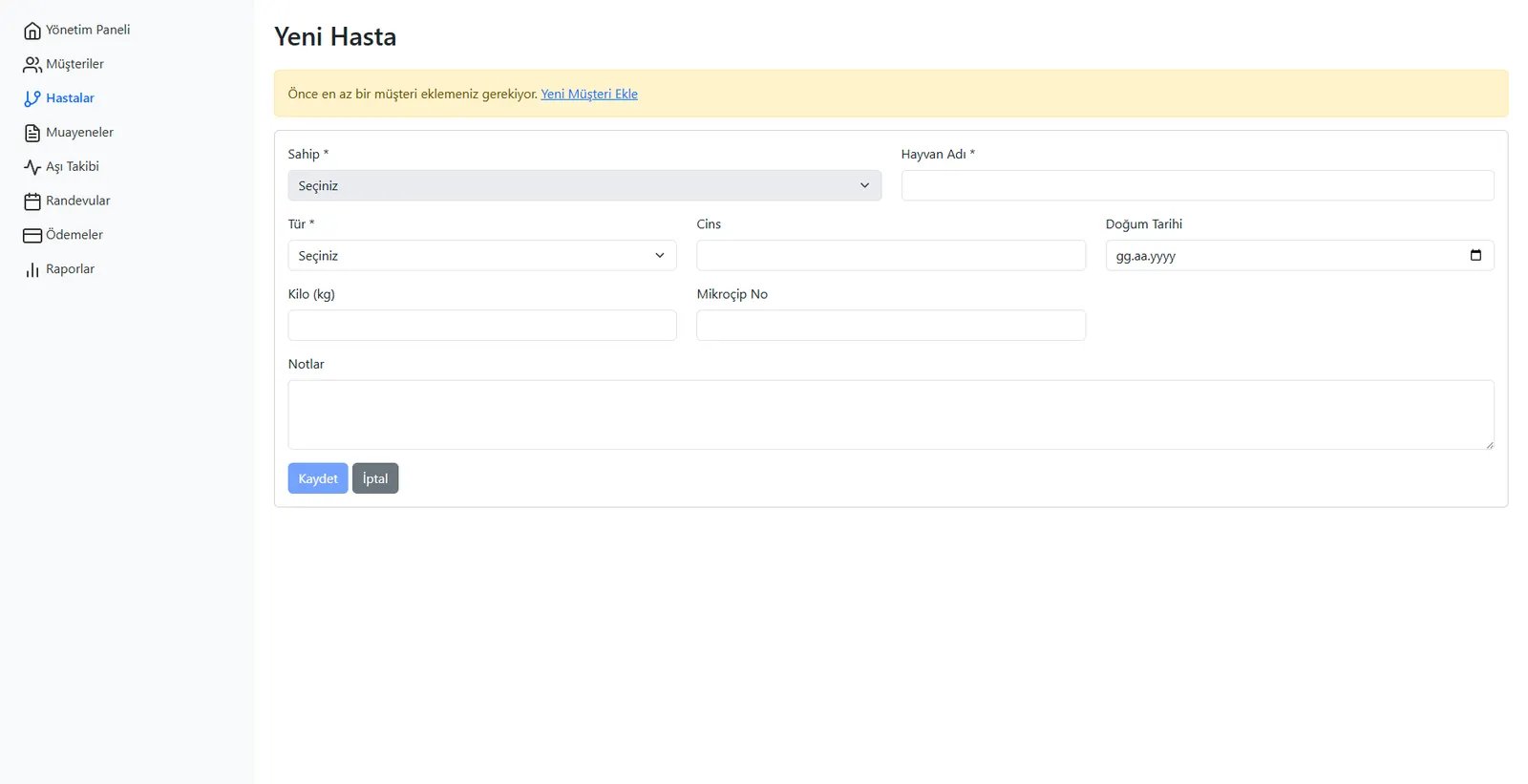
Task: Click the Yönetim Paneli home icon
Action: pyautogui.click(x=32, y=31)
